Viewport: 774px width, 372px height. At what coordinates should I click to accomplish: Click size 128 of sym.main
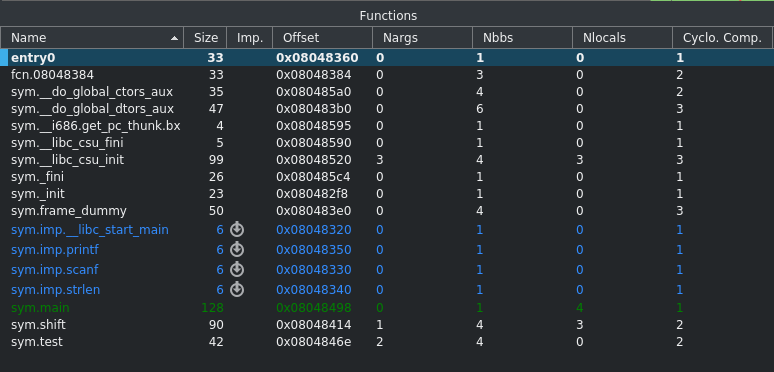point(212,308)
